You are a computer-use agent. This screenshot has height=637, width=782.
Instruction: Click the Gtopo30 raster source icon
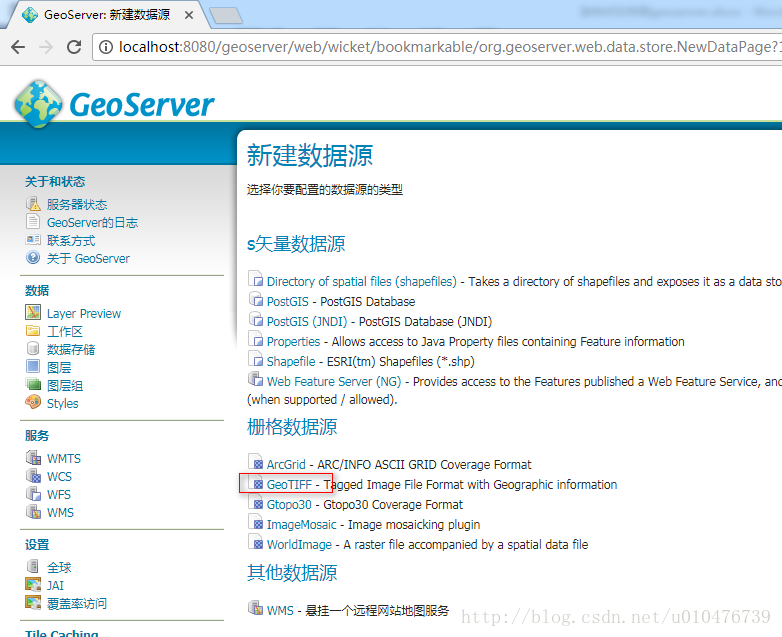[255, 502]
